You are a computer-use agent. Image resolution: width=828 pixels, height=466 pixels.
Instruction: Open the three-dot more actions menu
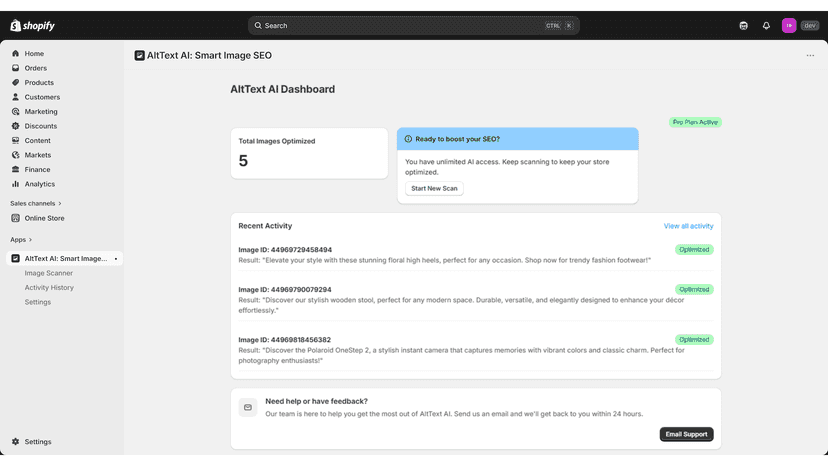[810, 55]
